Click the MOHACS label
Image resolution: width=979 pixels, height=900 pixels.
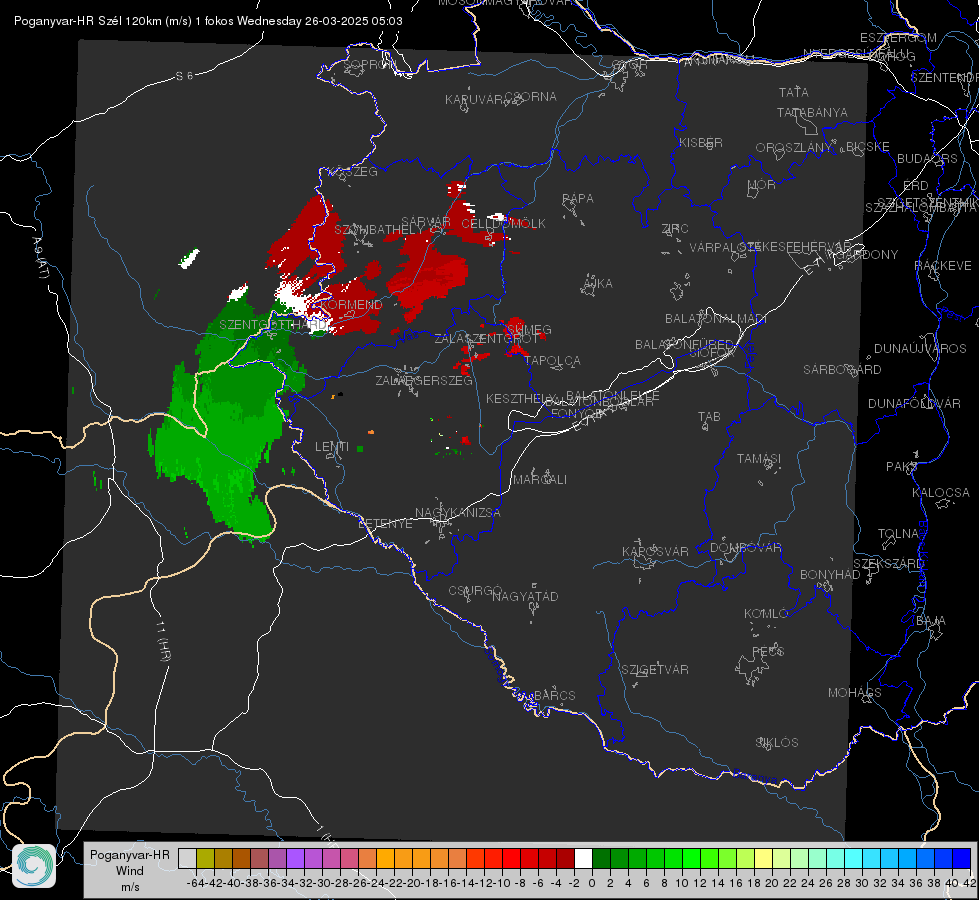point(854,693)
